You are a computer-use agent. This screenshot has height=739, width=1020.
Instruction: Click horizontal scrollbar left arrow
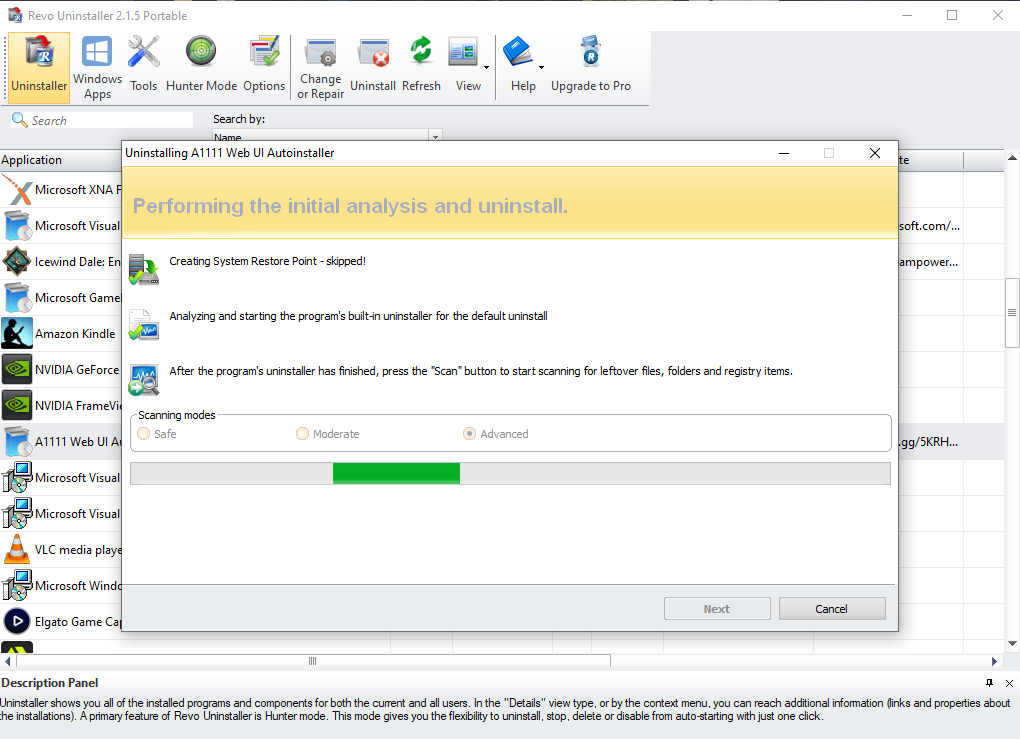[x=7, y=661]
